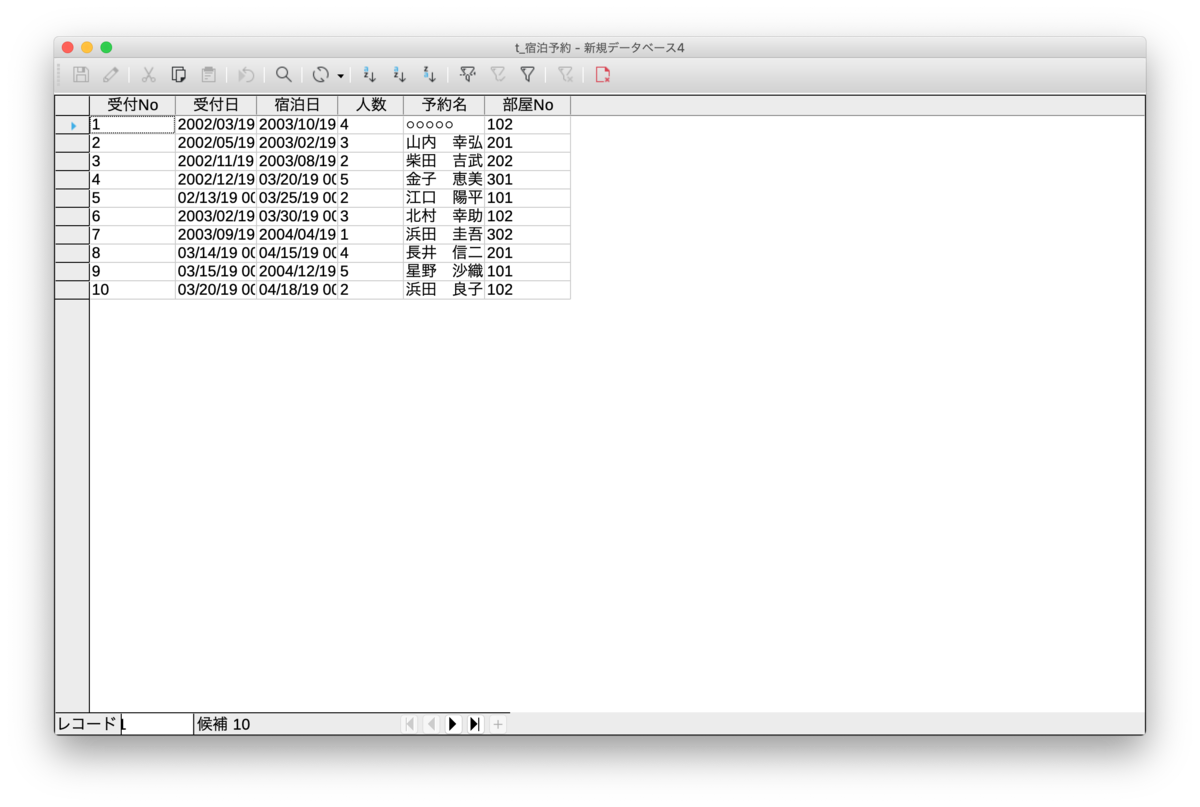Viewport: 1200px width, 807px height.
Task: Click the new record plus button
Action: point(498,724)
